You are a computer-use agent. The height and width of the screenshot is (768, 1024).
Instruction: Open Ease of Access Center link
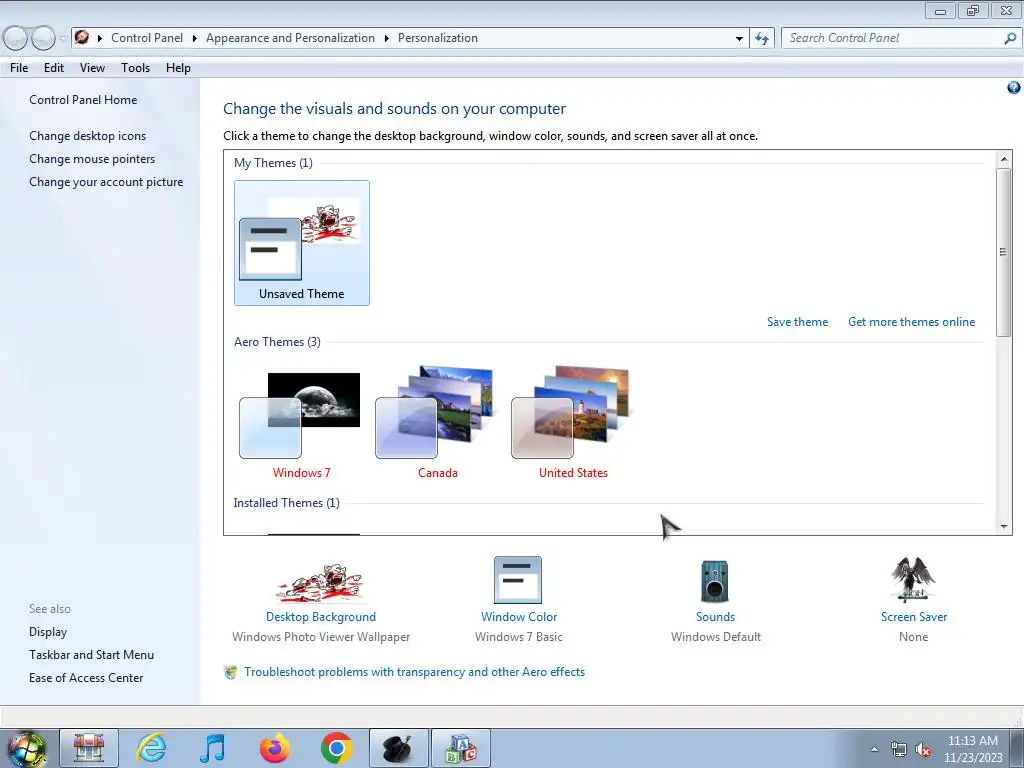[x=86, y=678]
